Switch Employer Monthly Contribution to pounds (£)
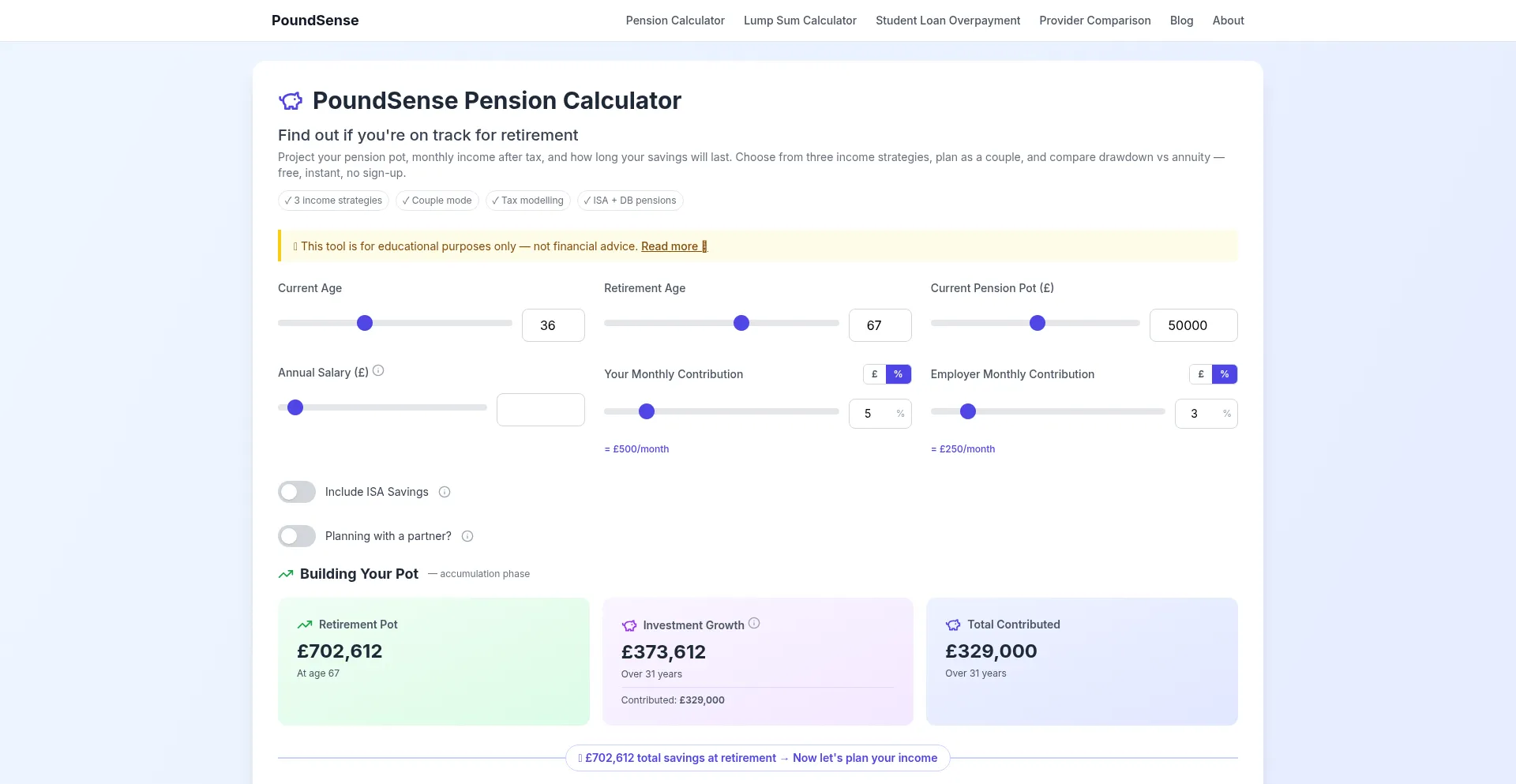 click(x=1201, y=374)
